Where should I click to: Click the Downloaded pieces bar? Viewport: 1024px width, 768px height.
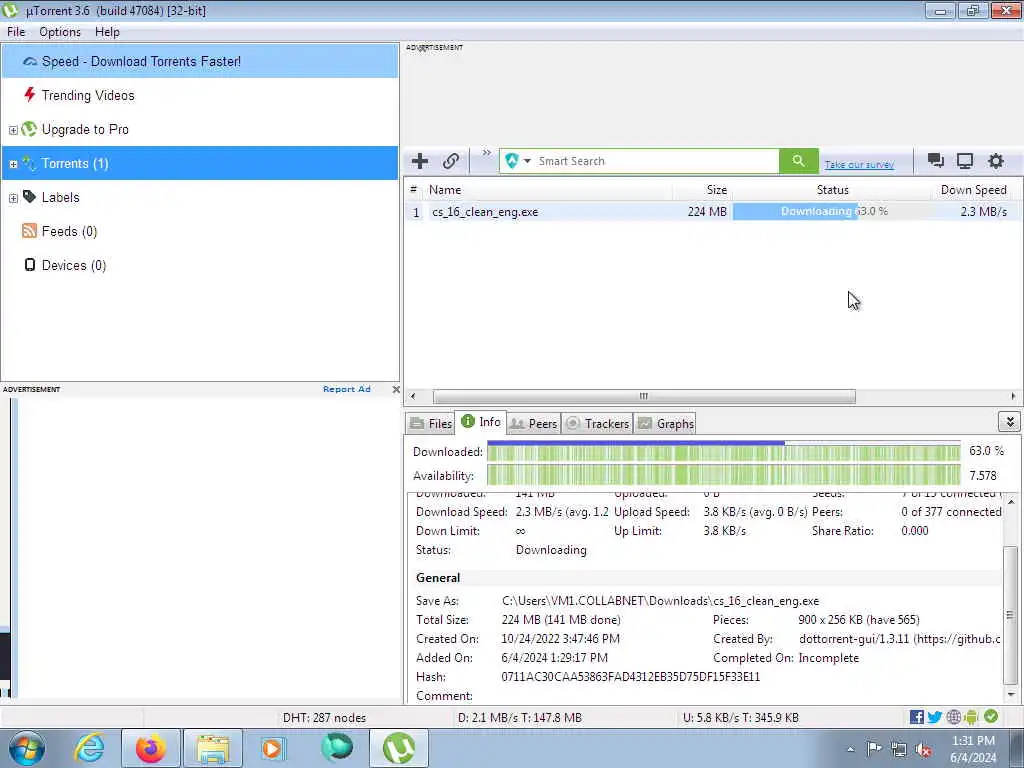pyautogui.click(x=724, y=451)
